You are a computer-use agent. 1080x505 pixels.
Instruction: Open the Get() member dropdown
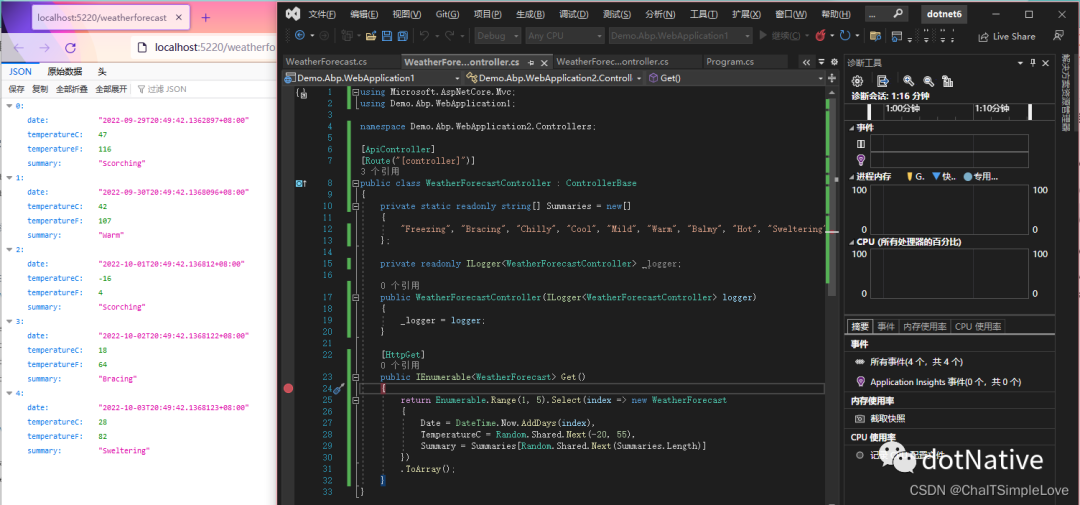(x=734, y=78)
